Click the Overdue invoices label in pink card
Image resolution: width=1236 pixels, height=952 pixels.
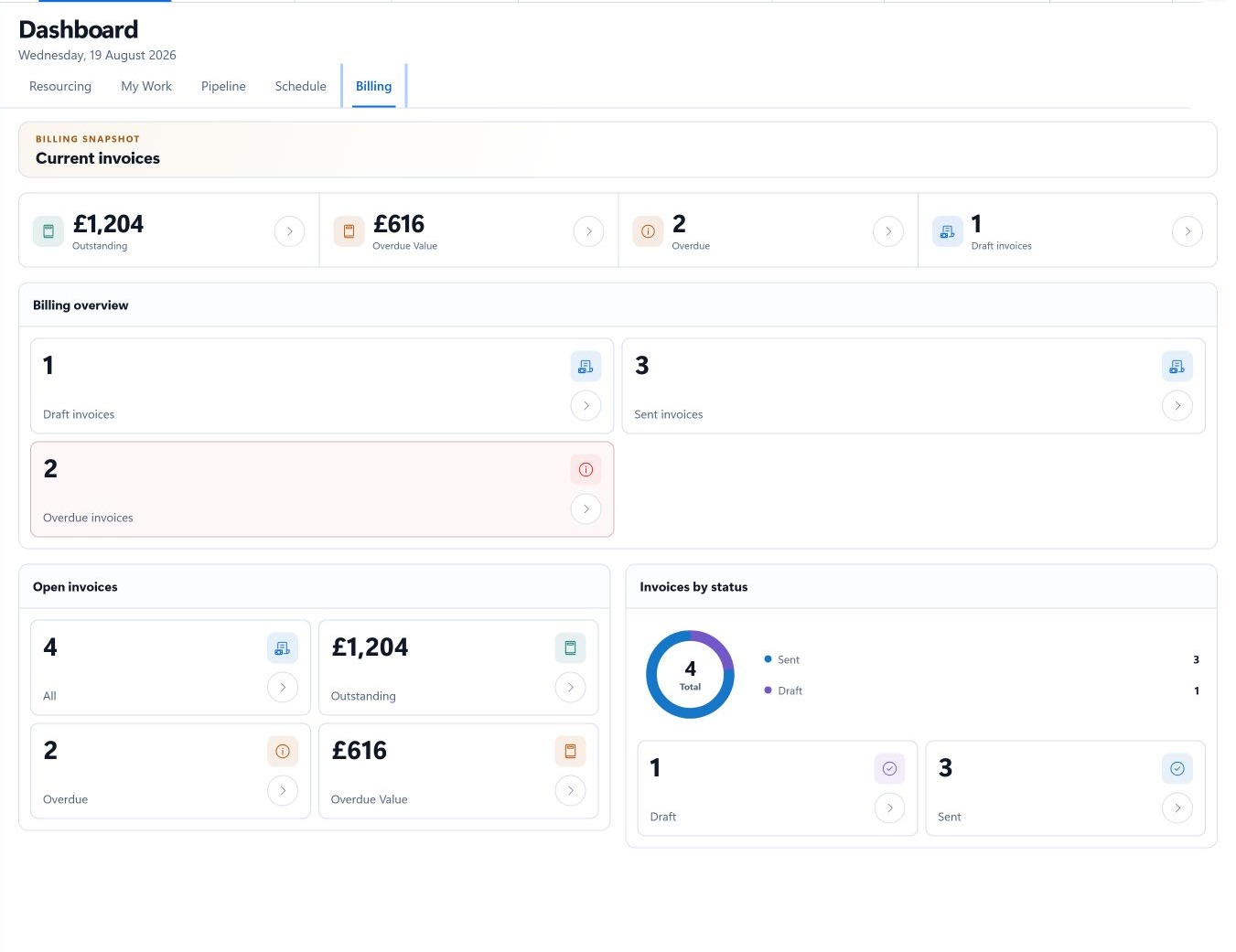(88, 518)
